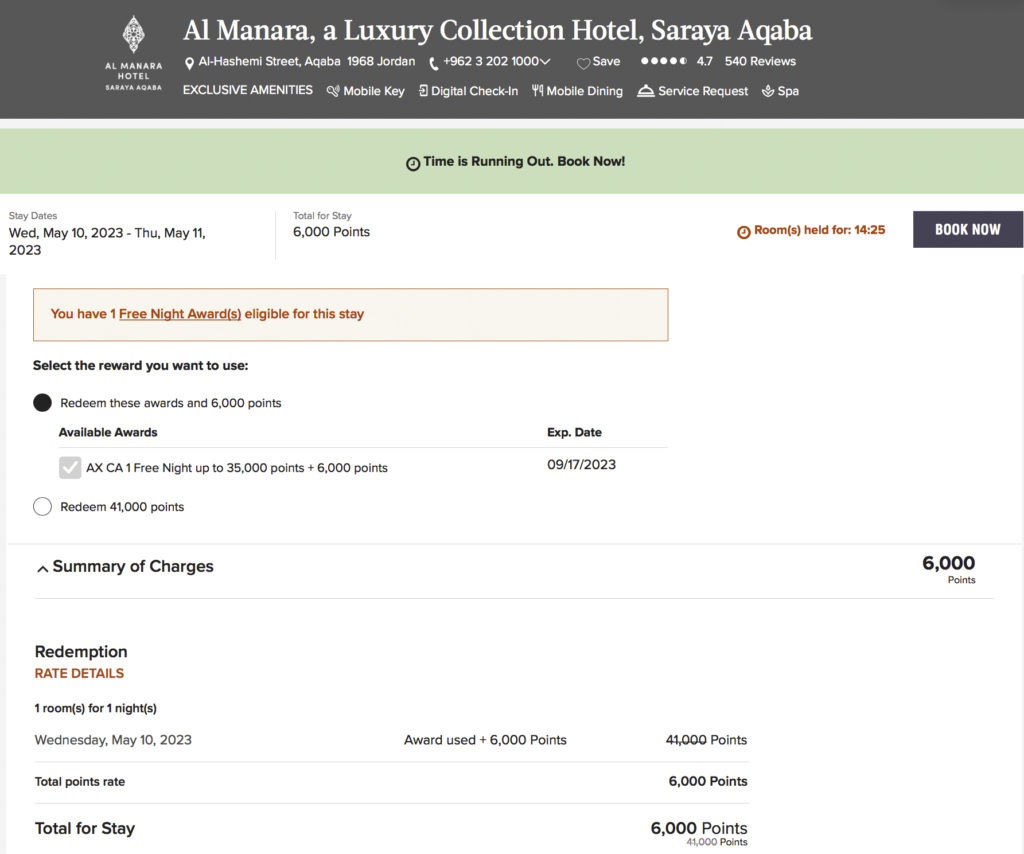Open the Free Night Award(s) link

coord(180,313)
